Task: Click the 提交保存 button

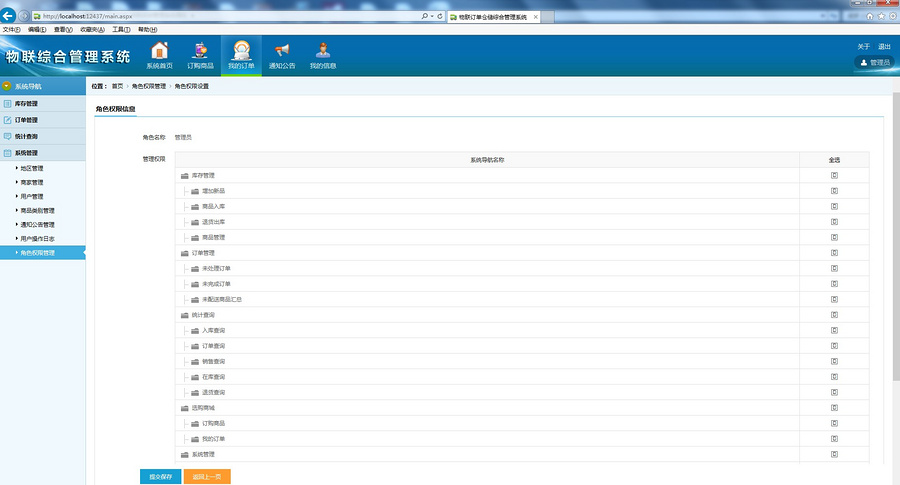Action: click(161, 476)
